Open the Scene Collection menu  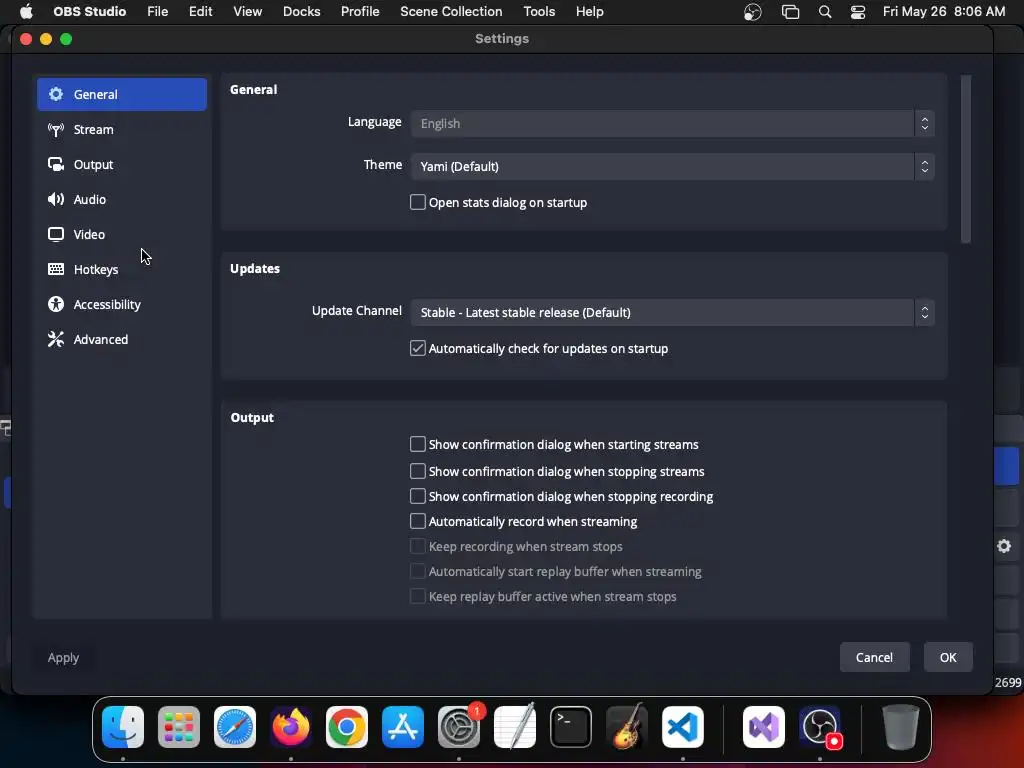451,11
